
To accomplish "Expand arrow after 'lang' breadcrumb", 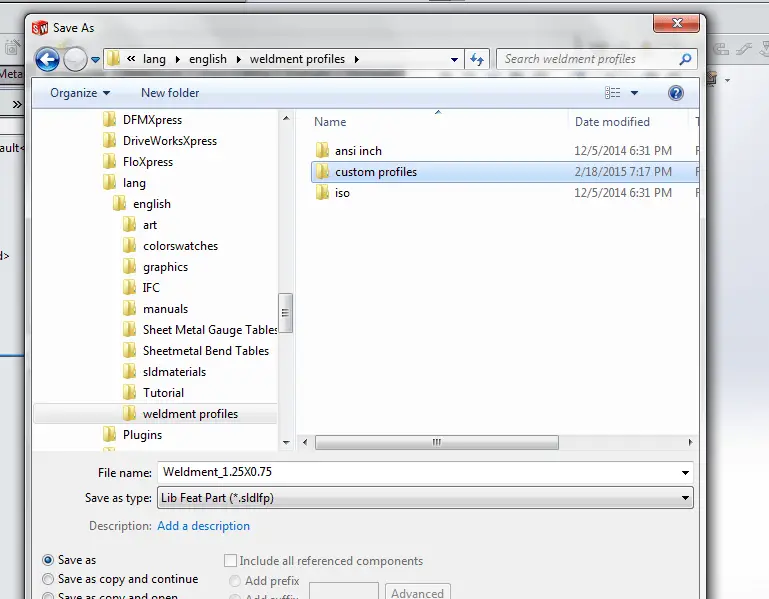I will [178, 59].
